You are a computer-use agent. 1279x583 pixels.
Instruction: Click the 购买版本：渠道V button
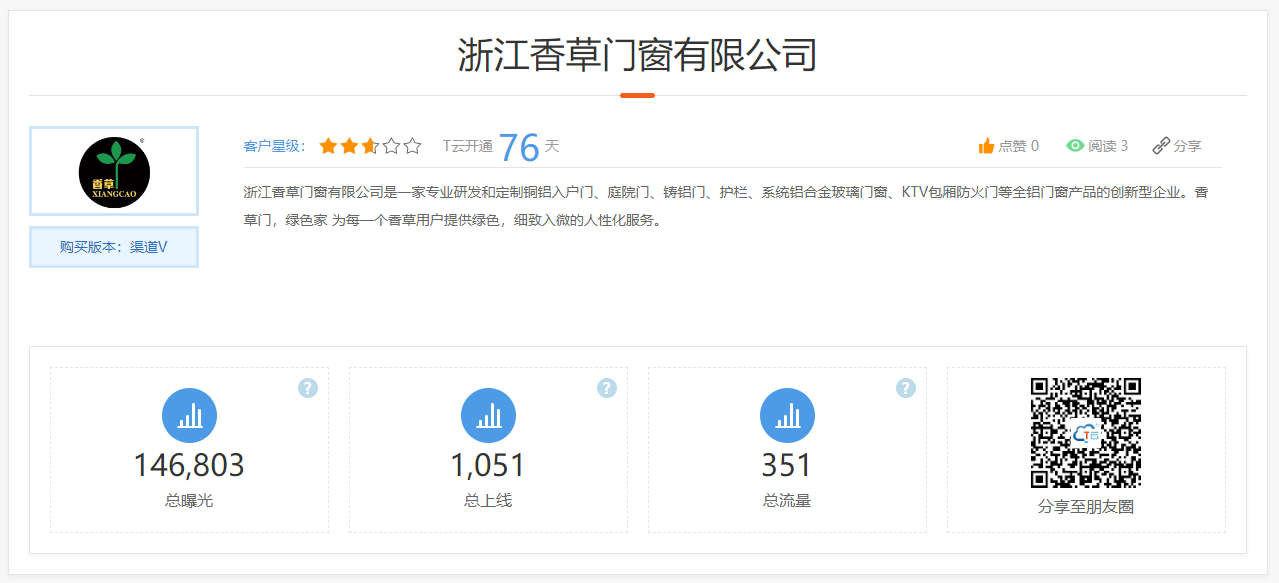click(114, 247)
